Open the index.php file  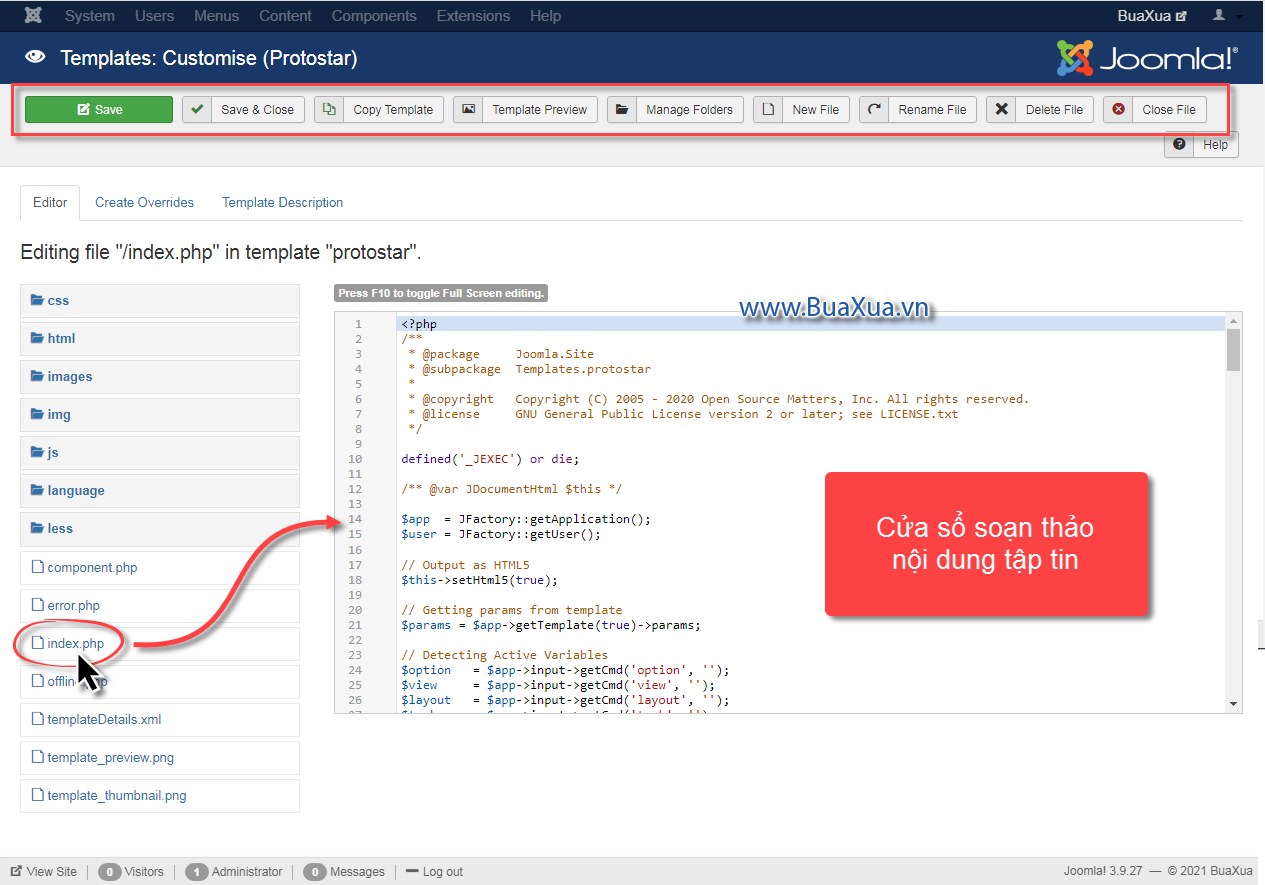75,643
